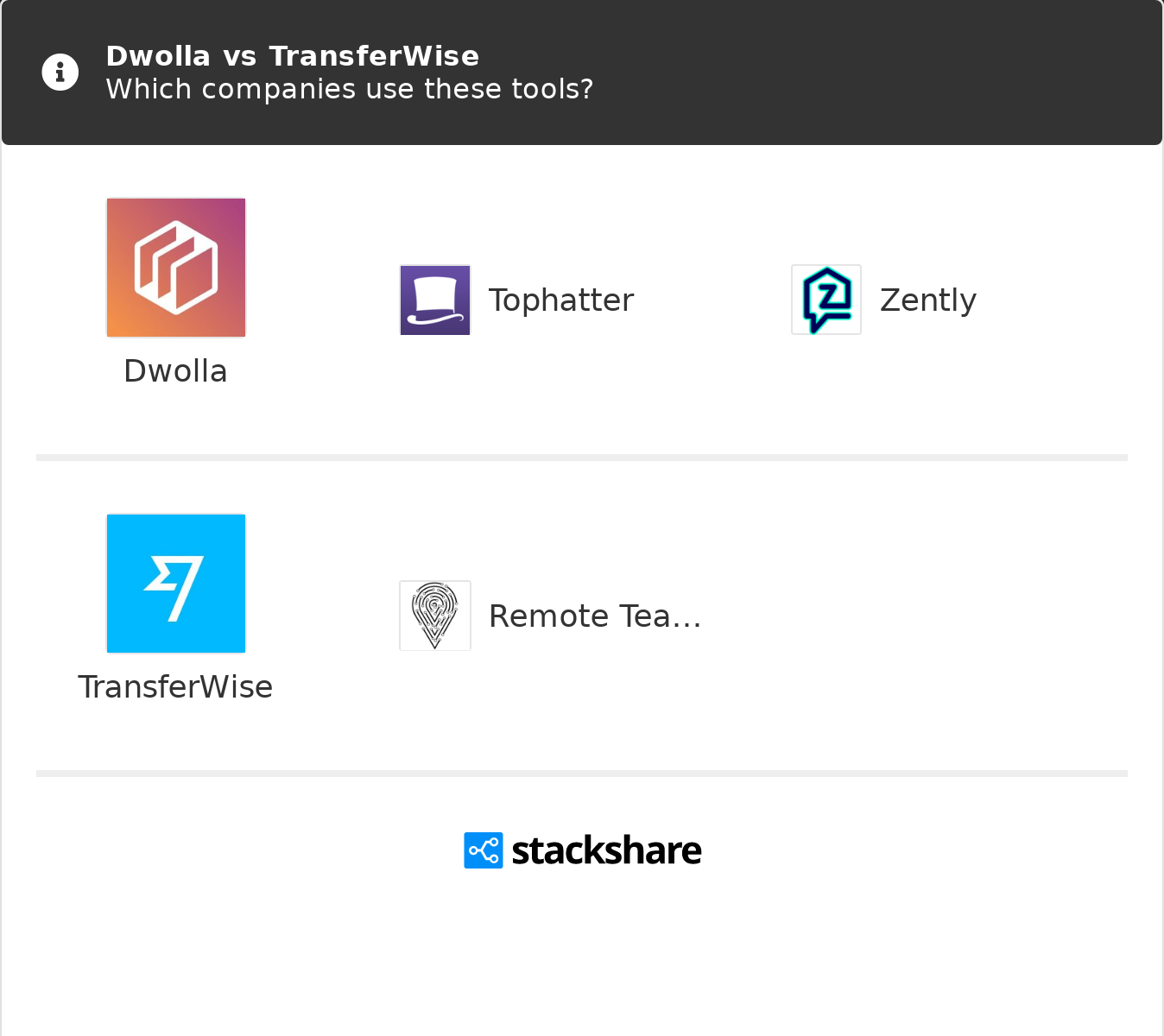
Task: Click the divider line below TransferWise row
Action: tap(582, 774)
